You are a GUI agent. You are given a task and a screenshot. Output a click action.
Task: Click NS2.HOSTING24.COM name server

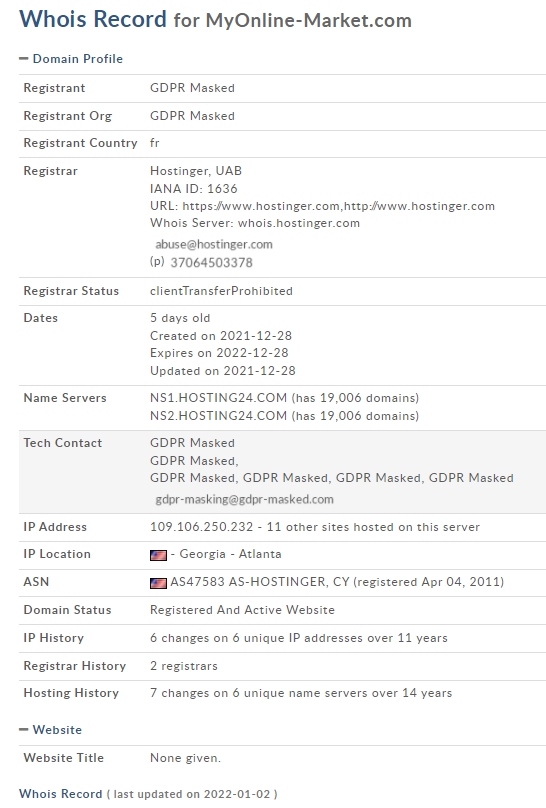[x=218, y=416]
